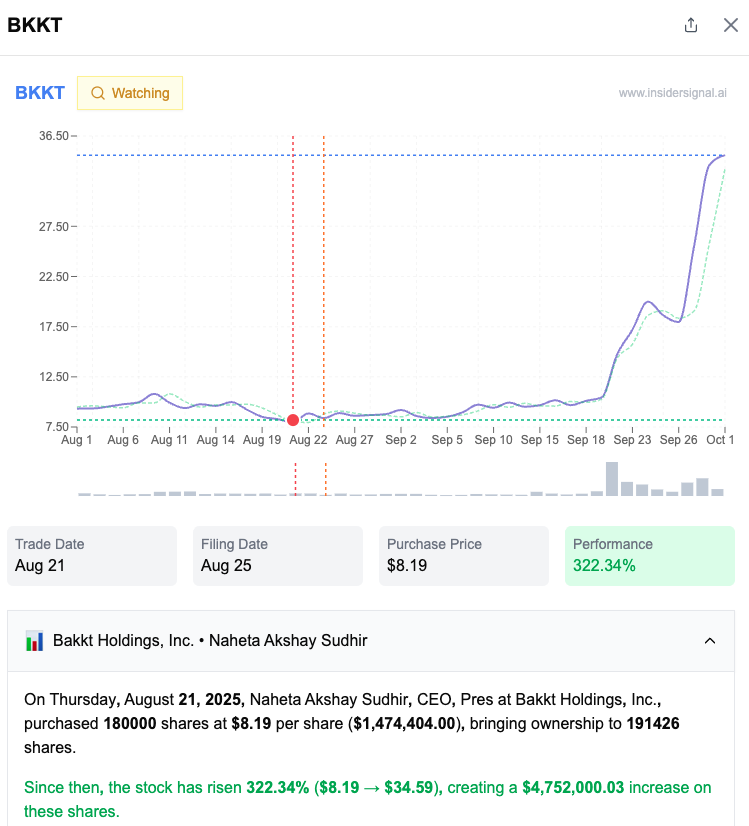Close the BKKT detail panel
The width and height of the screenshot is (749, 826).
(x=731, y=25)
